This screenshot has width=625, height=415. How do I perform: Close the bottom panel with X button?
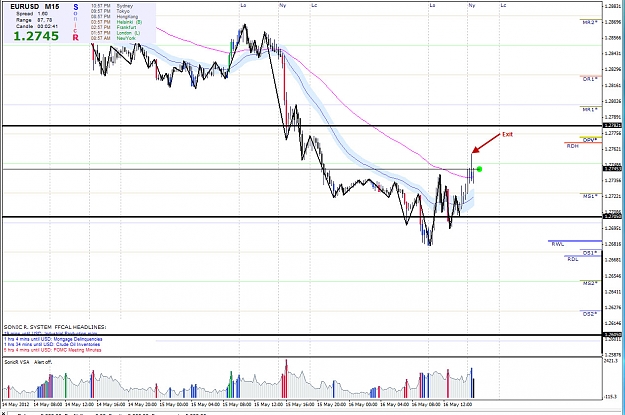4,413
